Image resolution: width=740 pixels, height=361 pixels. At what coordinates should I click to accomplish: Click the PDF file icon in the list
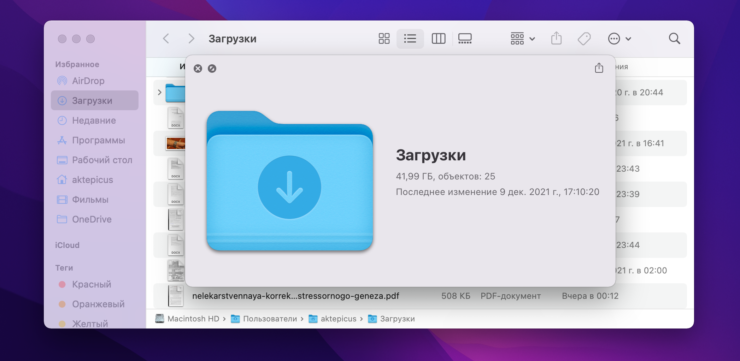tap(176, 296)
